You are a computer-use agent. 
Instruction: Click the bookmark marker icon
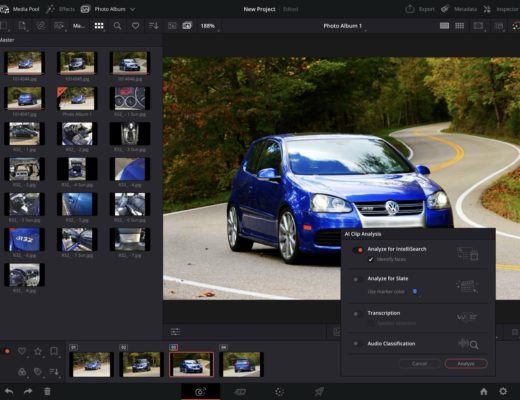[x=54, y=351]
